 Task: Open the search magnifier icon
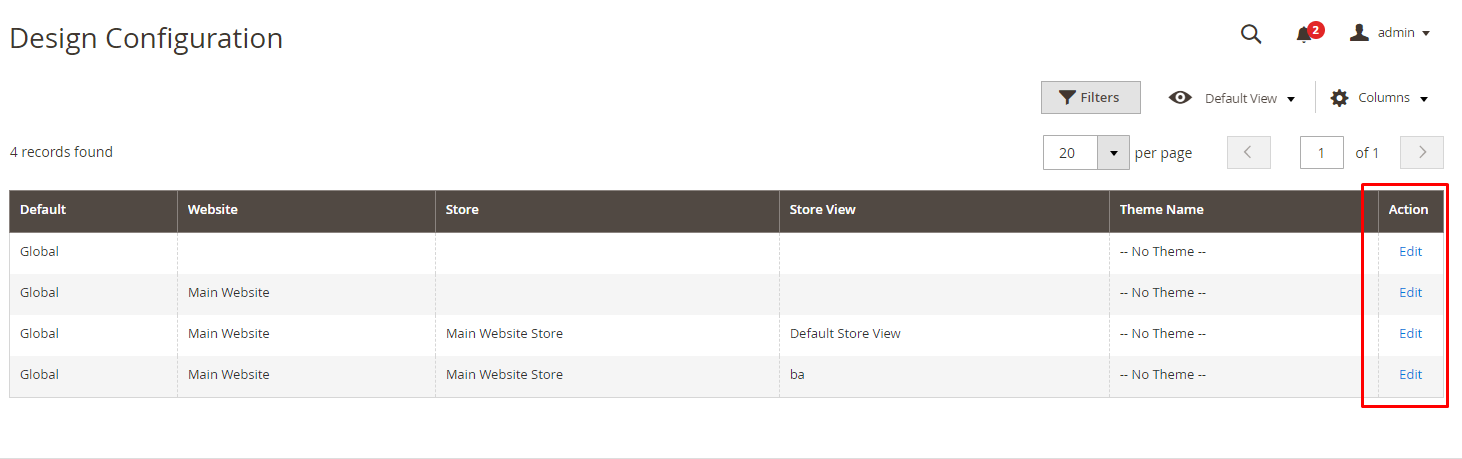click(x=1251, y=34)
